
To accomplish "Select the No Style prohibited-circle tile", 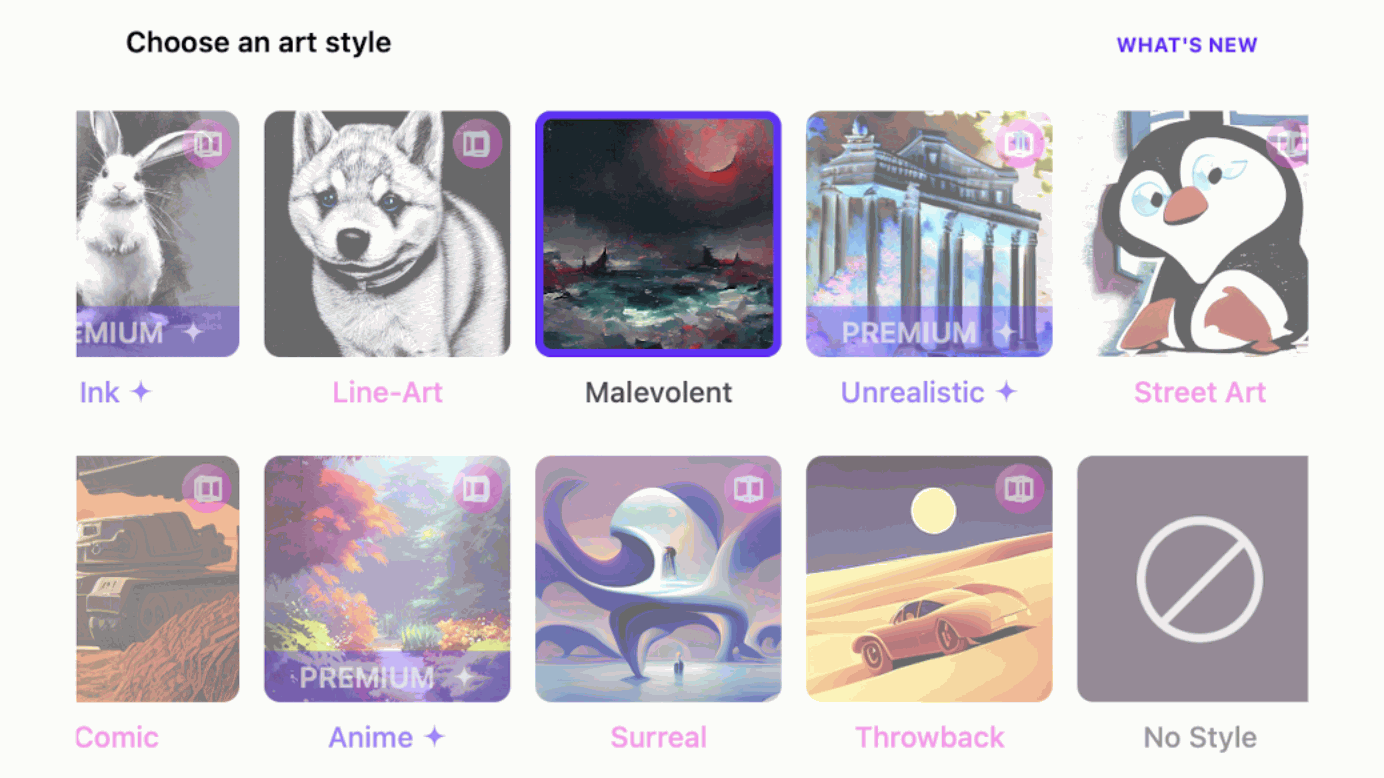I will [x=1192, y=579].
